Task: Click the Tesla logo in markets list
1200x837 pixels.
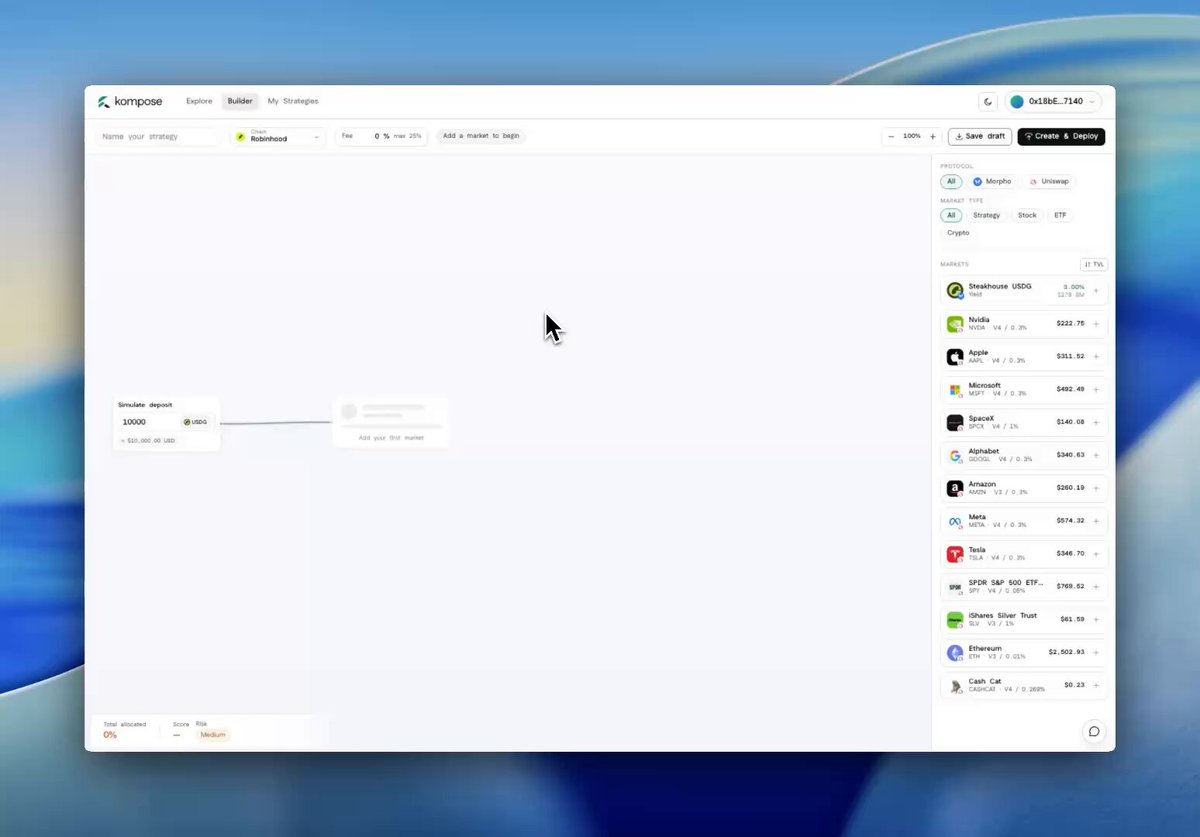Action: (x=955, y=554)
